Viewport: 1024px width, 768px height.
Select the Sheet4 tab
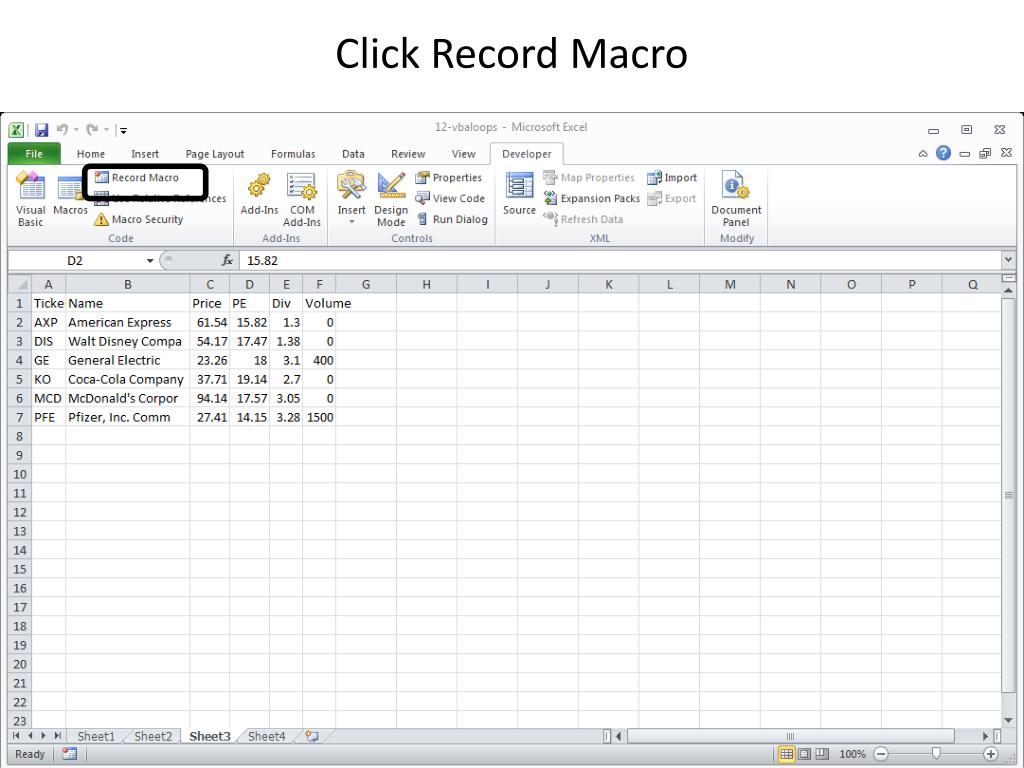pyautogui.click(x=266, y=736)
